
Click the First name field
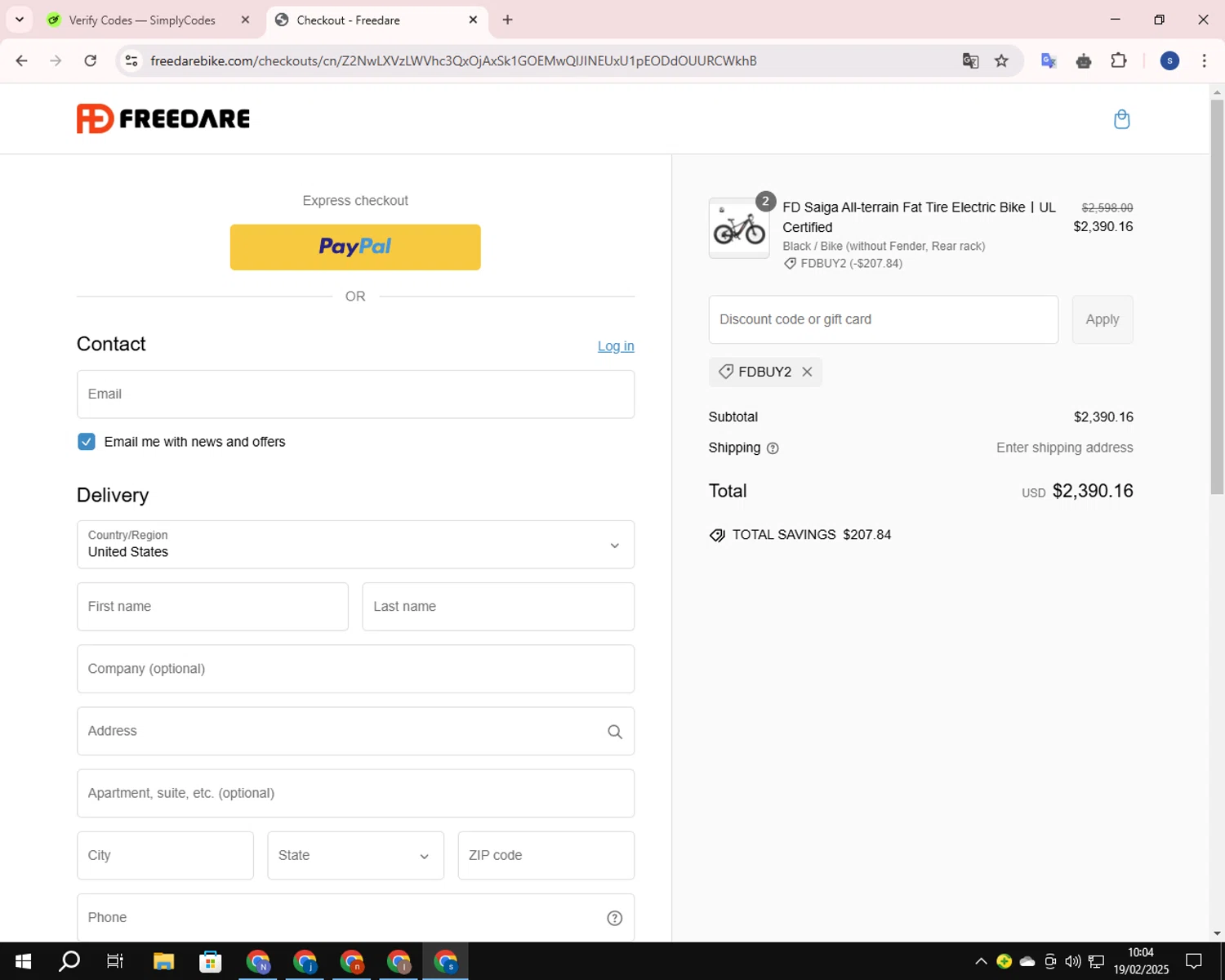(212, 607)
